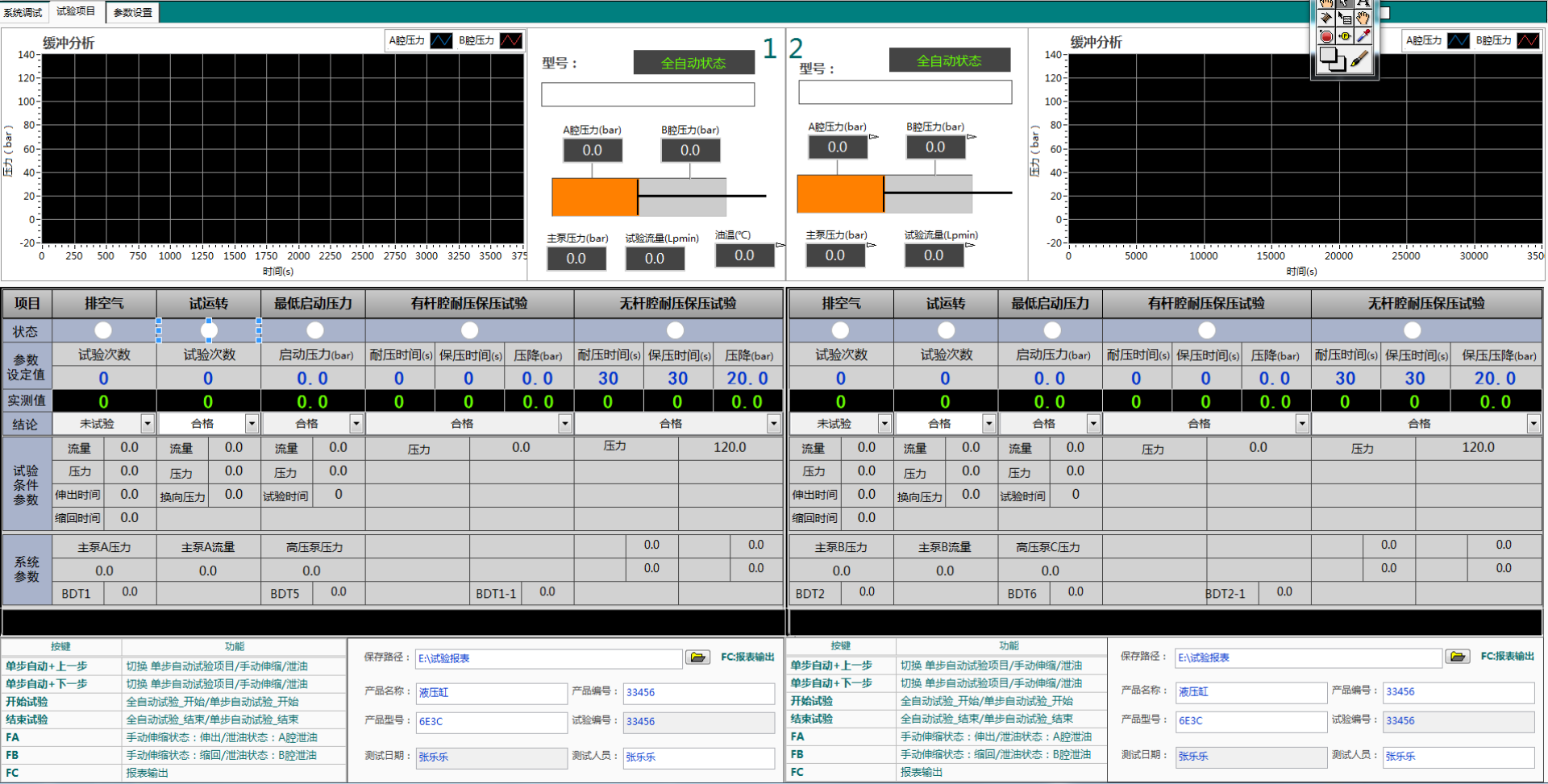1548x784 pixels.
Task: Toggle left 无杆腔耐压保压试验 status indicator
Action: pos(676,330)
